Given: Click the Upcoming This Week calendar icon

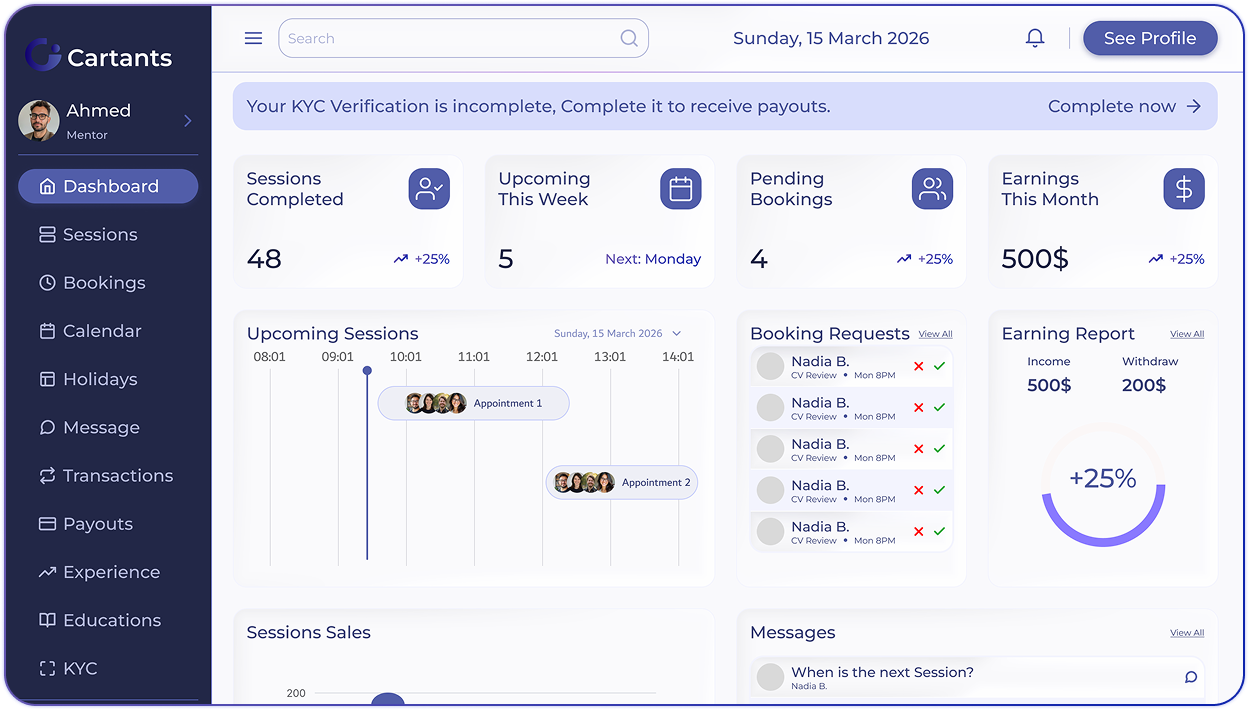Looking at the screenshot, I should point(681,189).
